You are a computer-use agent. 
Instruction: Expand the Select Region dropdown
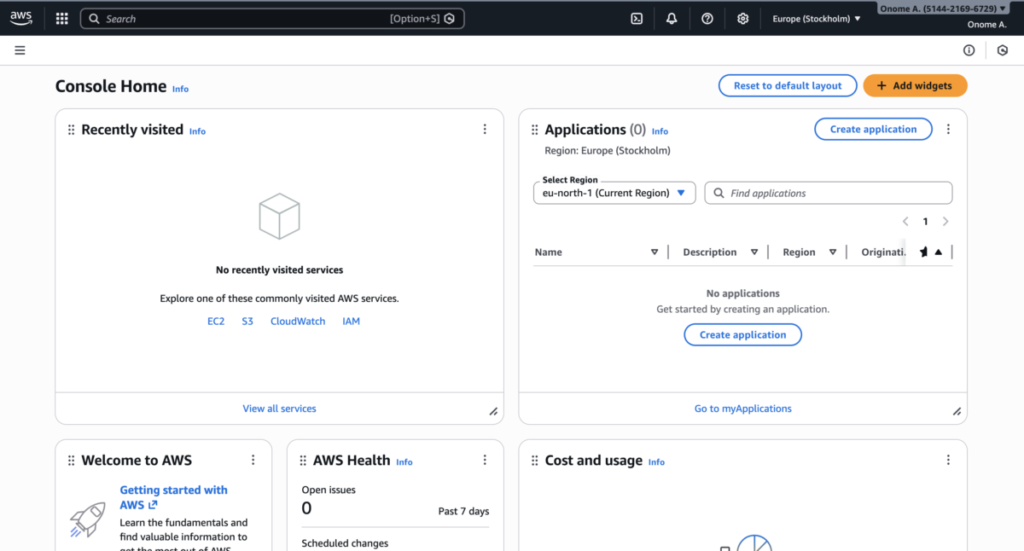(614, 193)
